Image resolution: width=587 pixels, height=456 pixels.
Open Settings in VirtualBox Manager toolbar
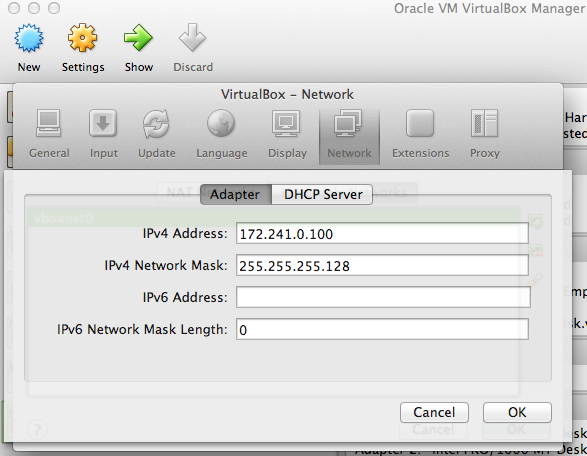pos(82,38)
